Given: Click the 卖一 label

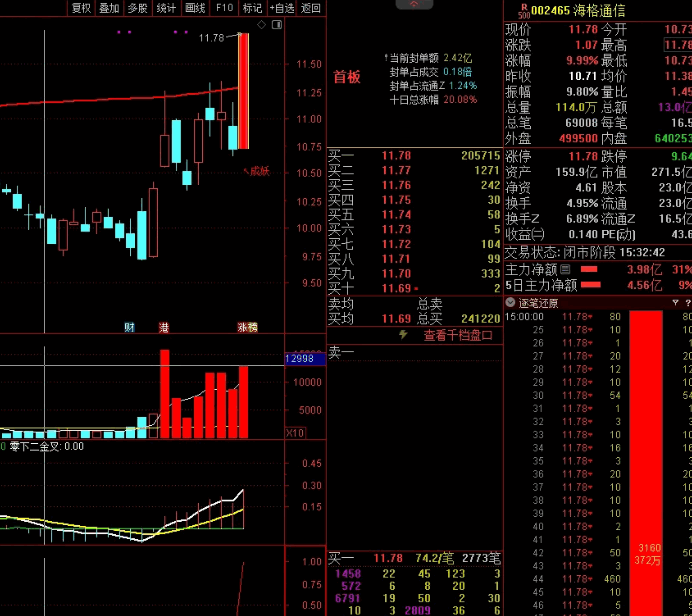Looking at the screenshot, I should pyautogui.click(x=341, y=352).
